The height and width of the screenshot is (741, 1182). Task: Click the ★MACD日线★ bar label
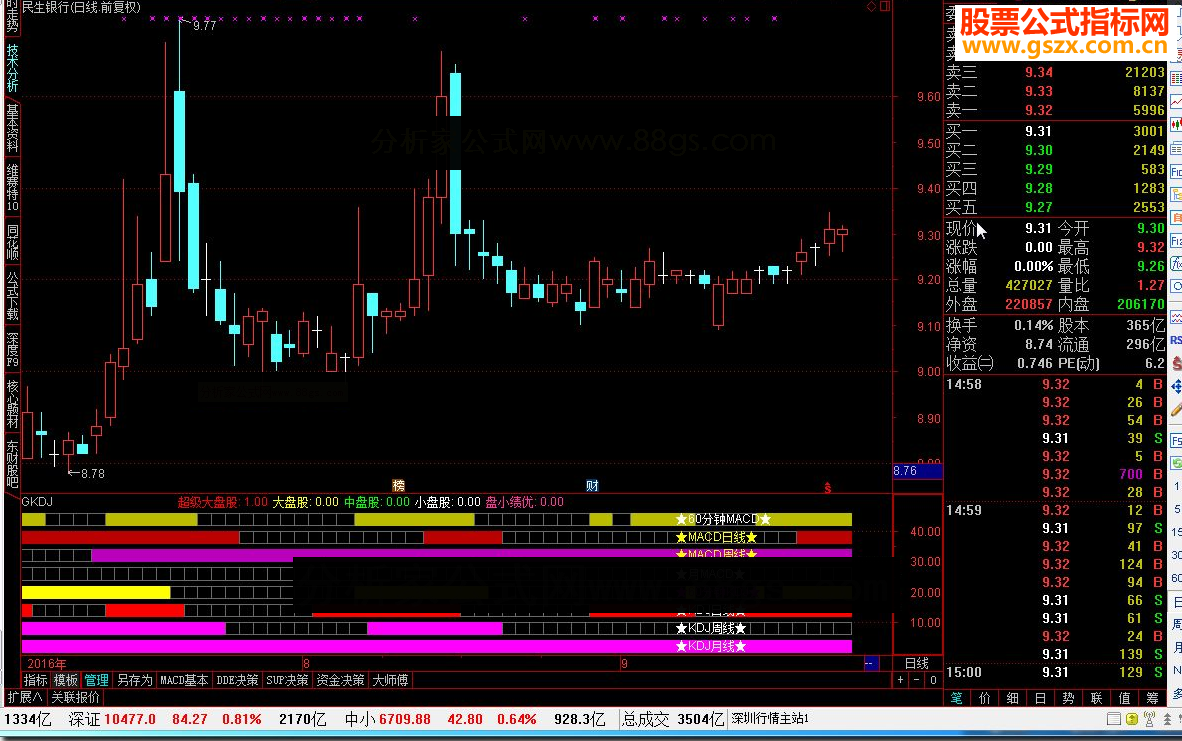[x=716, y=537]
